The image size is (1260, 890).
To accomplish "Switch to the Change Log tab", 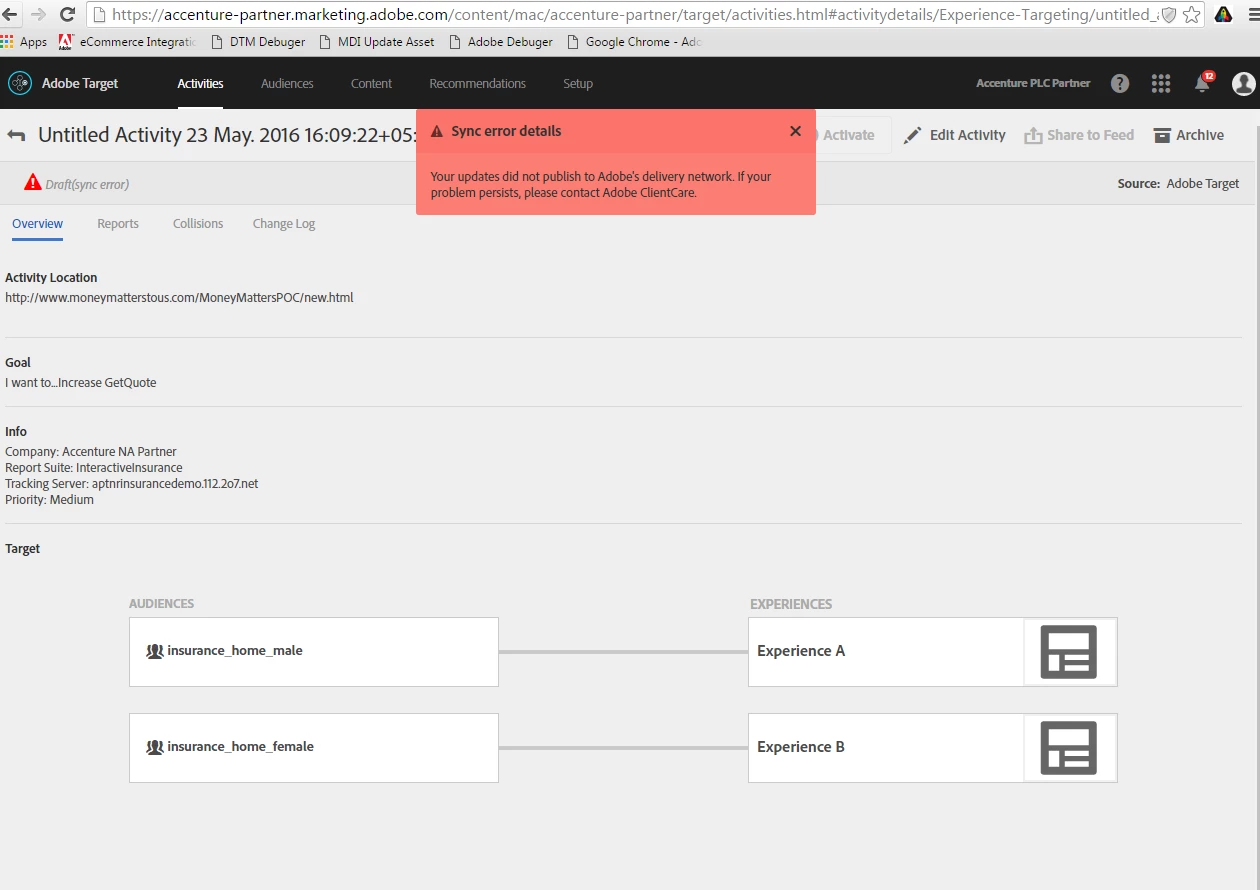I will point(284,224).
